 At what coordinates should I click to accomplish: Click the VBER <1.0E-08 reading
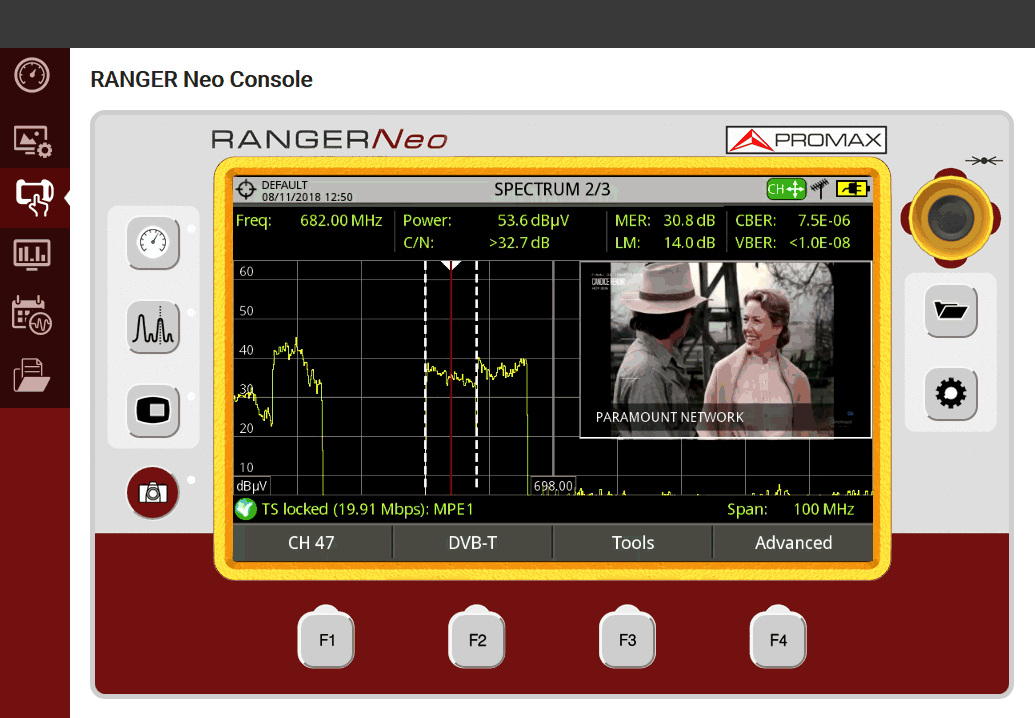[x=819, y=243]
